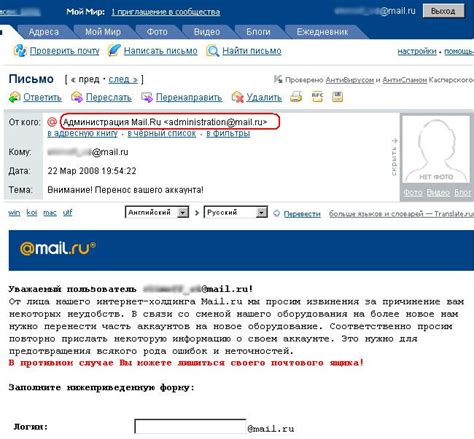
Task: Select the radio button next to Перевести
Action: point(276,213)
